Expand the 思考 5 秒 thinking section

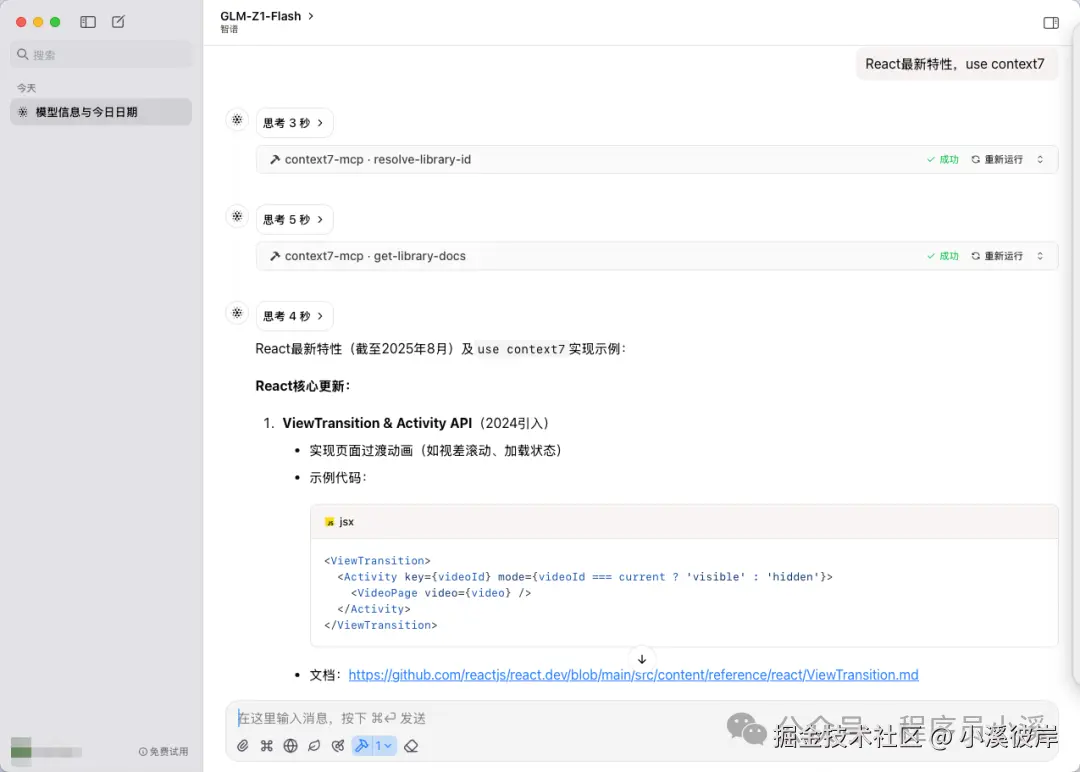(294, 219)
